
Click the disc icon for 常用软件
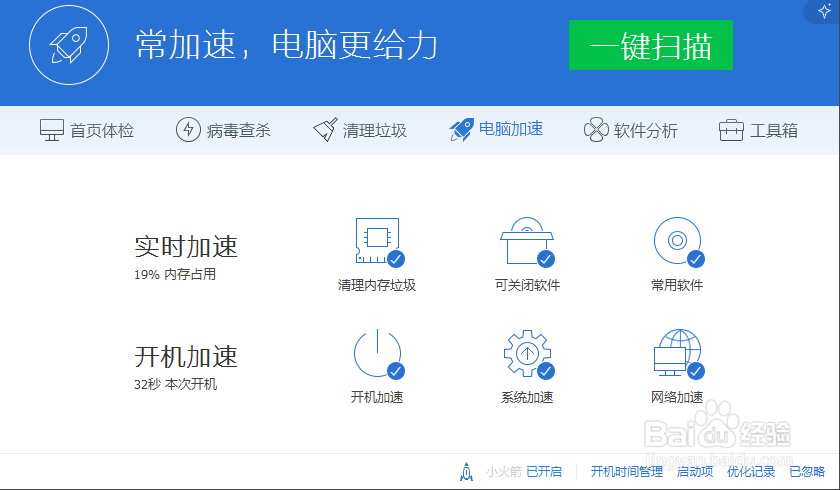tap(677, 241)
